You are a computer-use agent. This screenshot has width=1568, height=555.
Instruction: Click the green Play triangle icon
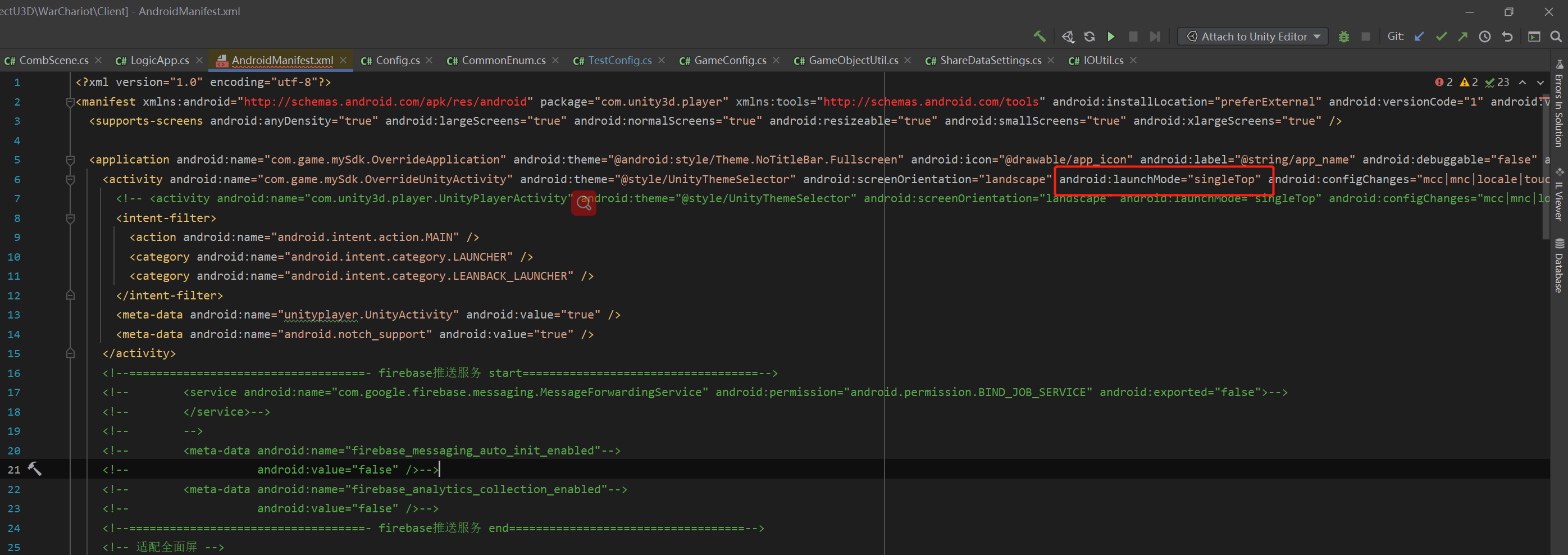click(x=1111, y=37)
